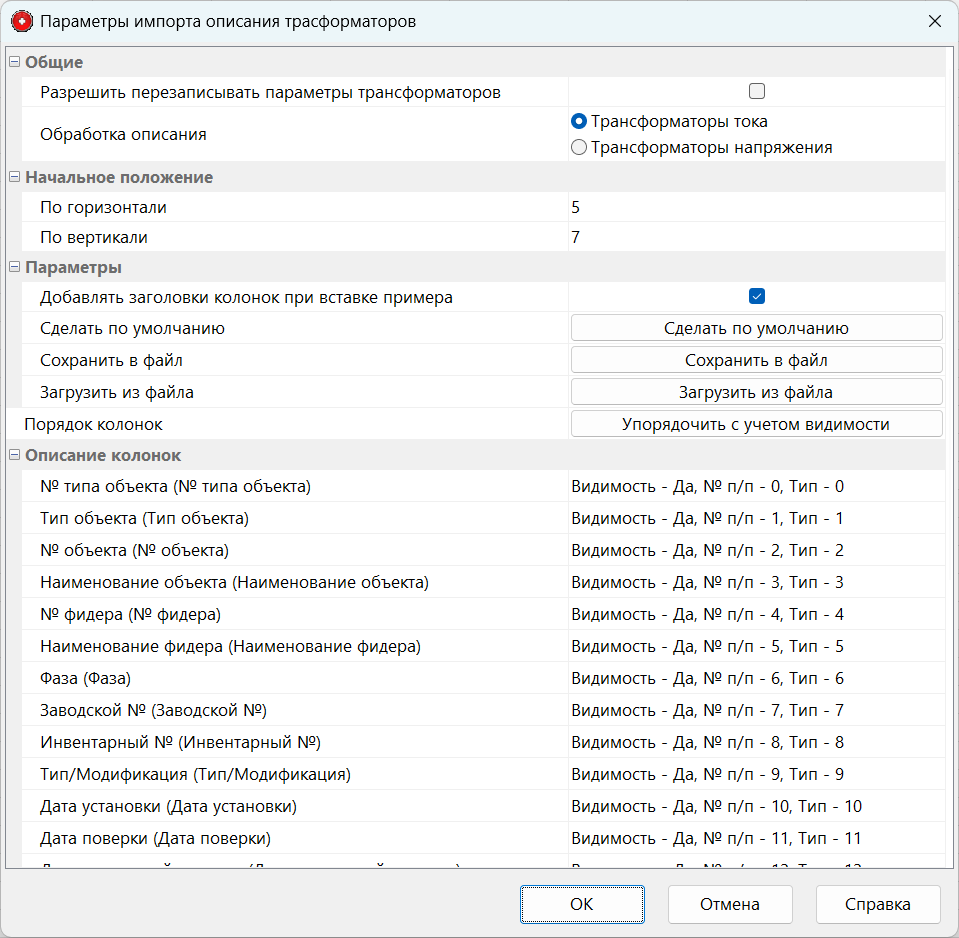Collapse the 'Начальное положение' section
Screen dimensions: 959x938
click(x=14, y=177)
